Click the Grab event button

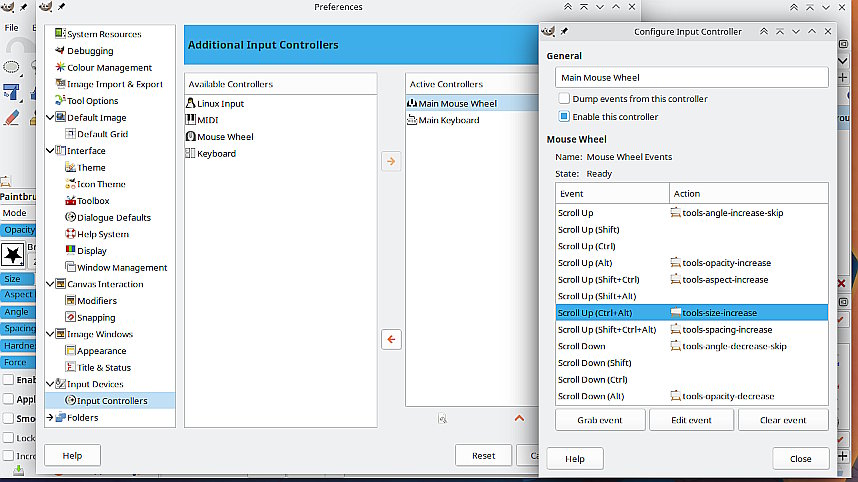600,420
